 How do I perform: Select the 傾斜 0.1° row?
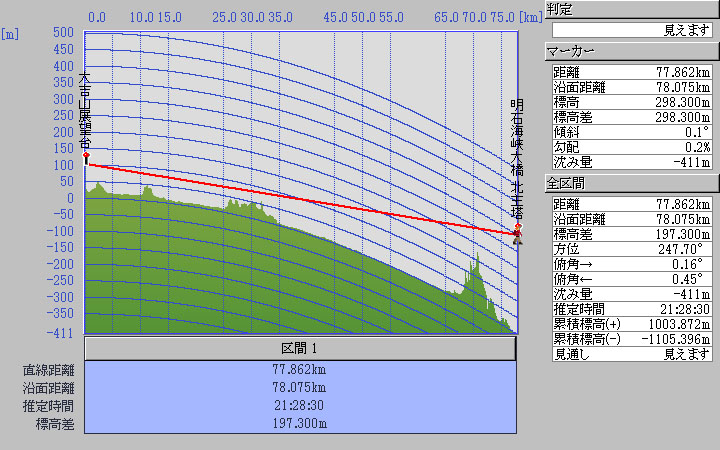click(632, 132)
